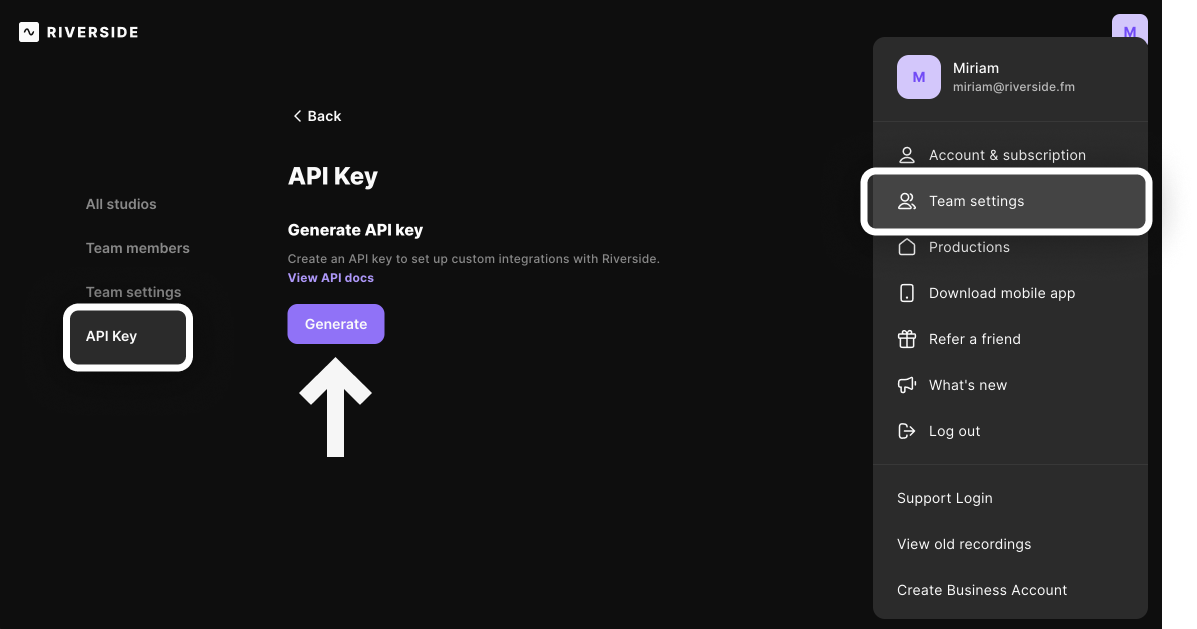The height and width of the screenshot is (629, 1197).
Task: Choose Support Login from the profile menu
Action: tap(944, 498)
